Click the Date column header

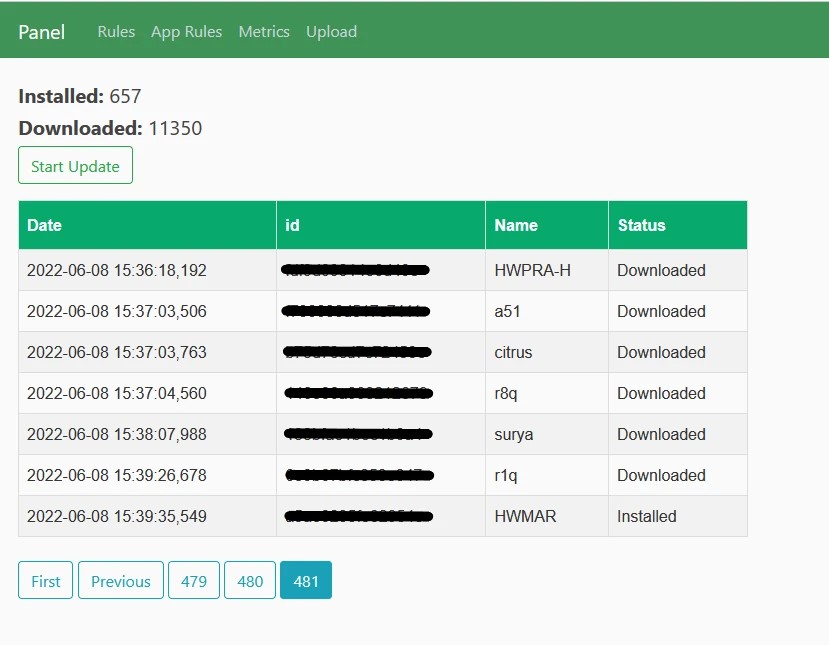[x=45, y=225]
